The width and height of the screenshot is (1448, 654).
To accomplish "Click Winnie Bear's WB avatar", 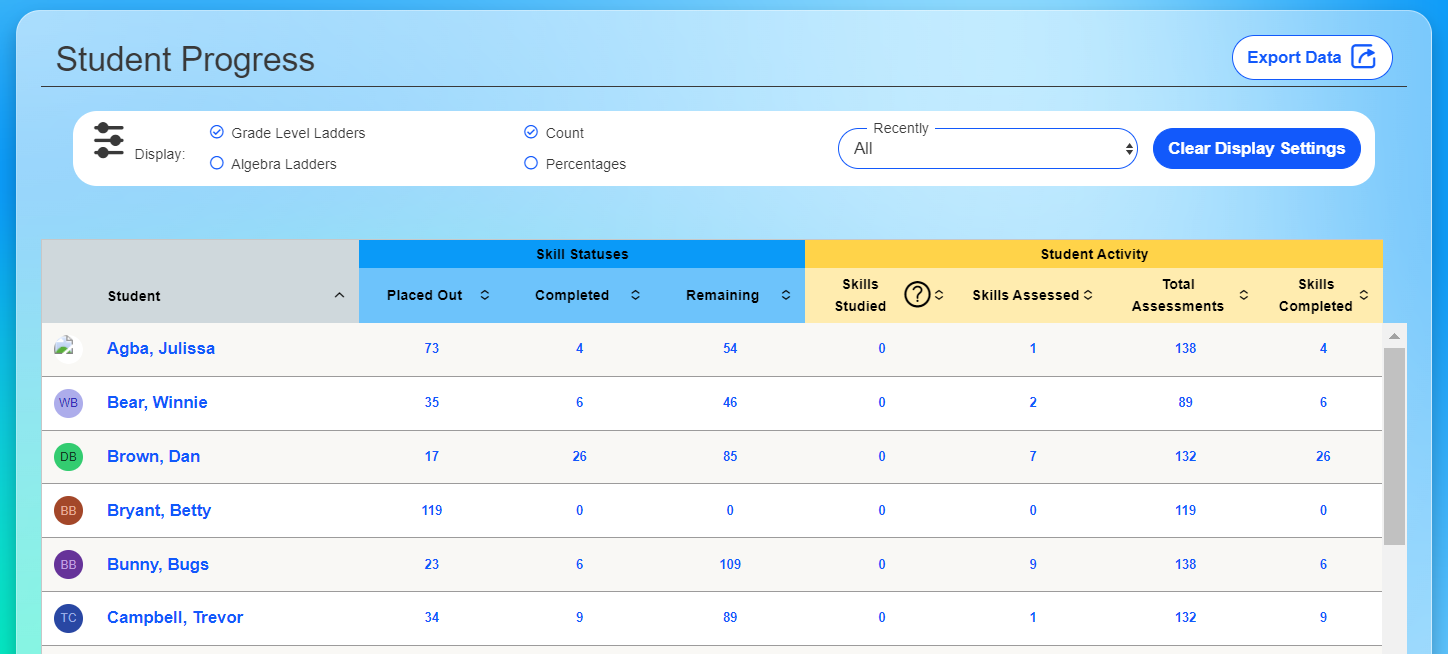I will click(x=68, y=403).
